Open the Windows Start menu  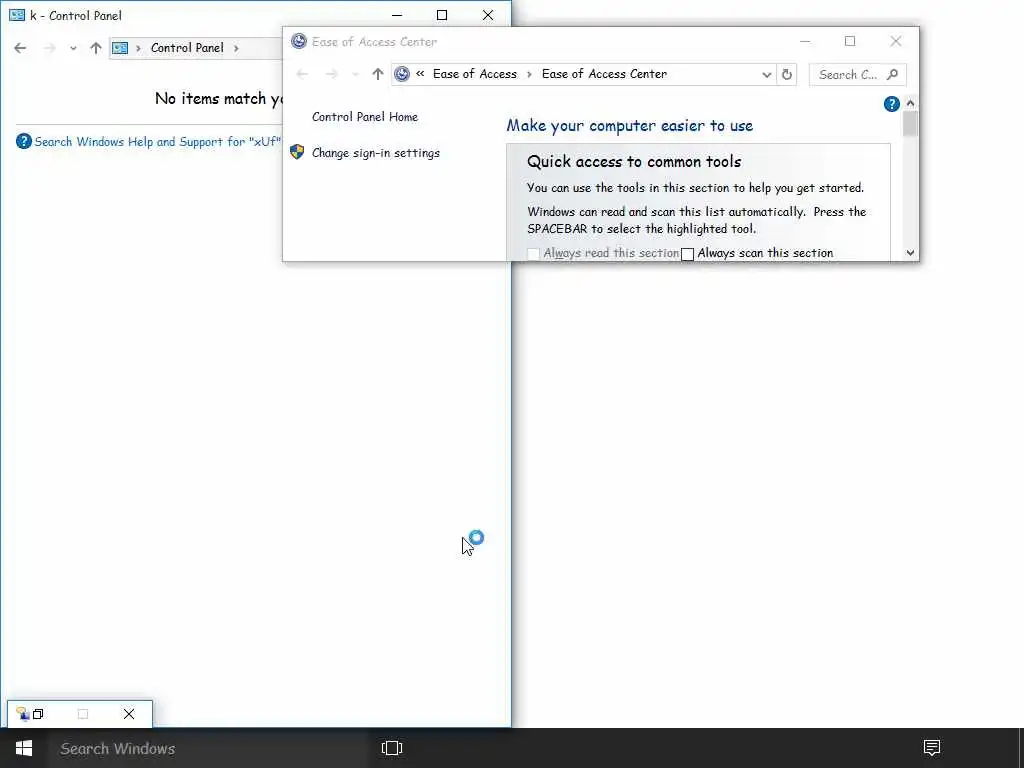tap(24, 748)
